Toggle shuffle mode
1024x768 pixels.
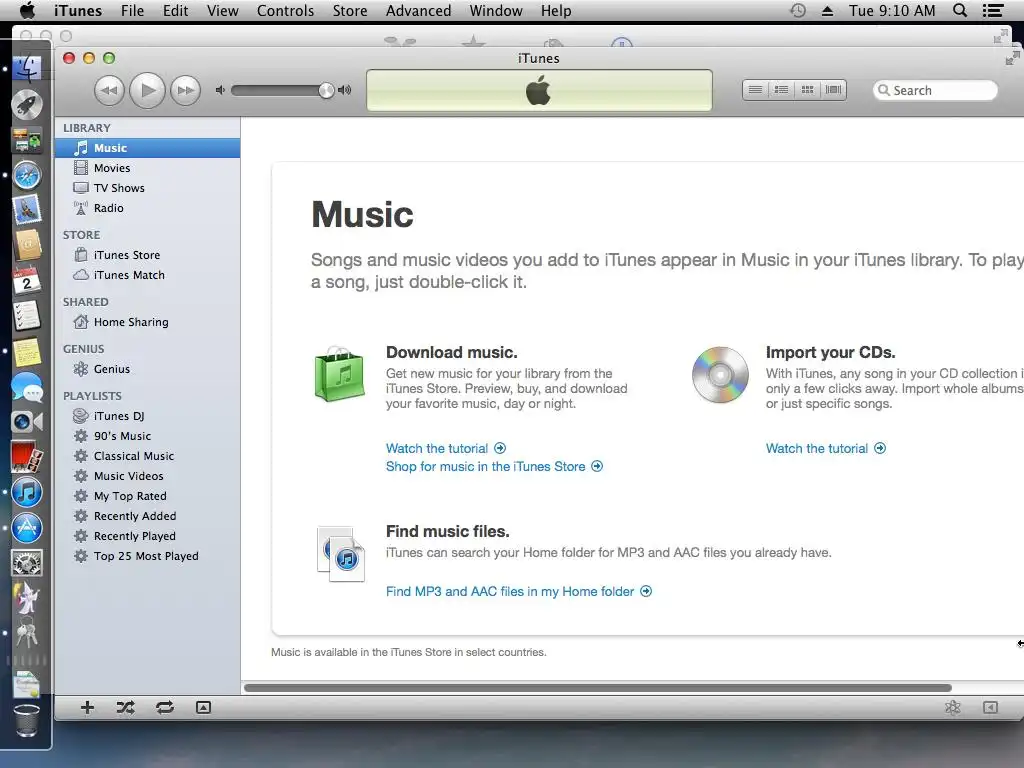coord(125,707)
